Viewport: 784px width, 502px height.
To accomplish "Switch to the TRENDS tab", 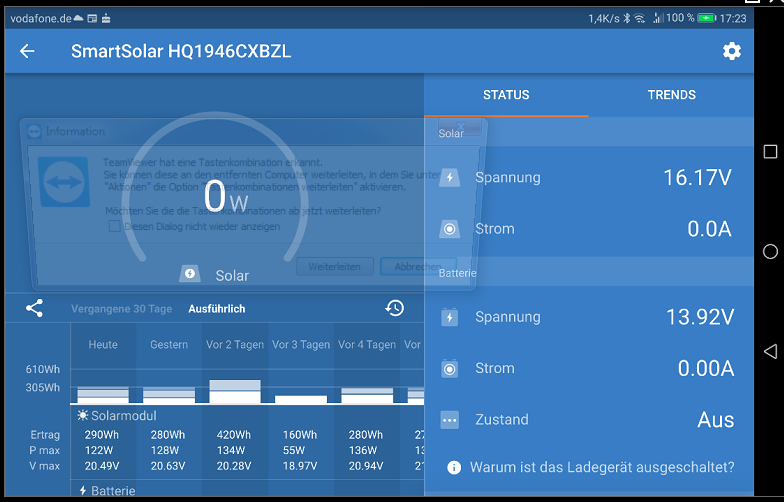I will [672, 95].
